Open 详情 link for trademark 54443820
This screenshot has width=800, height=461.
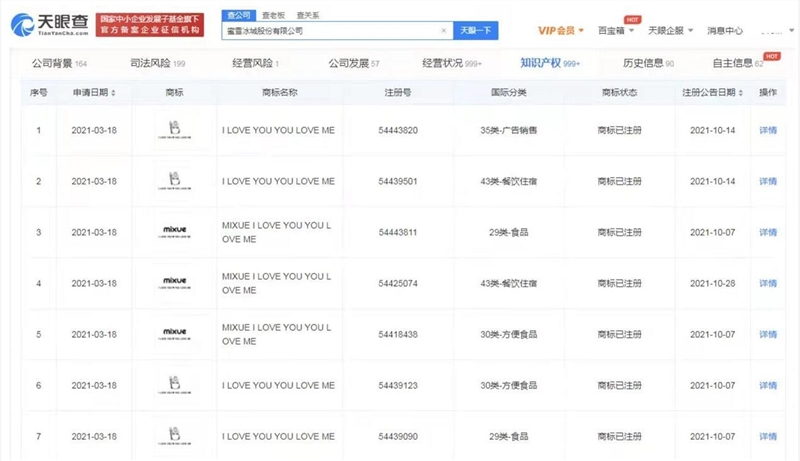click(x=767, y=130)
